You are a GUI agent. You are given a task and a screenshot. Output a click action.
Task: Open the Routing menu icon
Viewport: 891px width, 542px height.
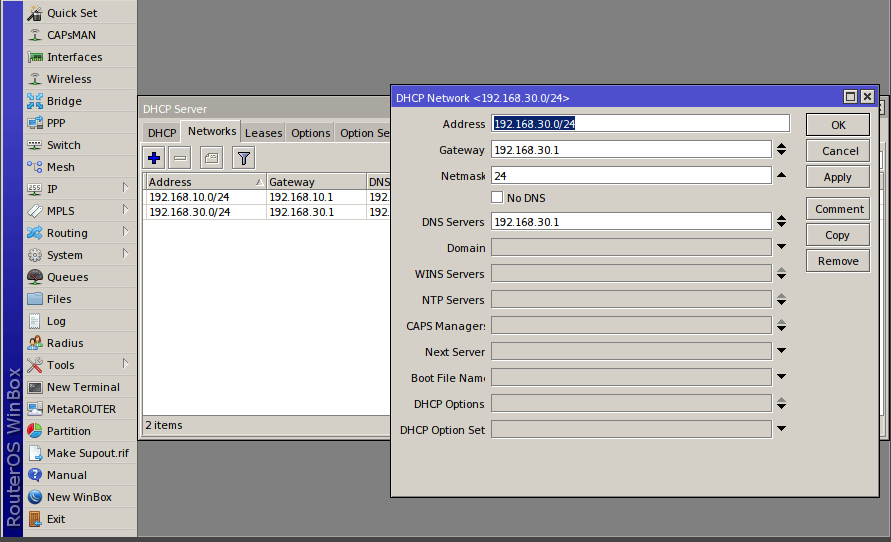tap(35, 233)
